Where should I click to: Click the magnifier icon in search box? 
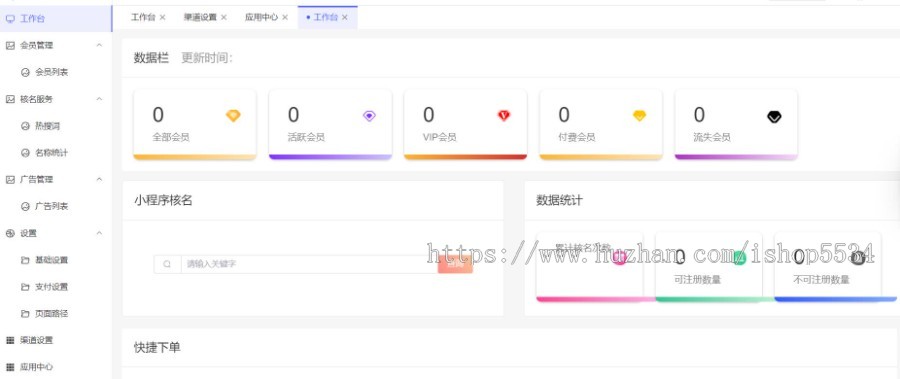[167, 264]
